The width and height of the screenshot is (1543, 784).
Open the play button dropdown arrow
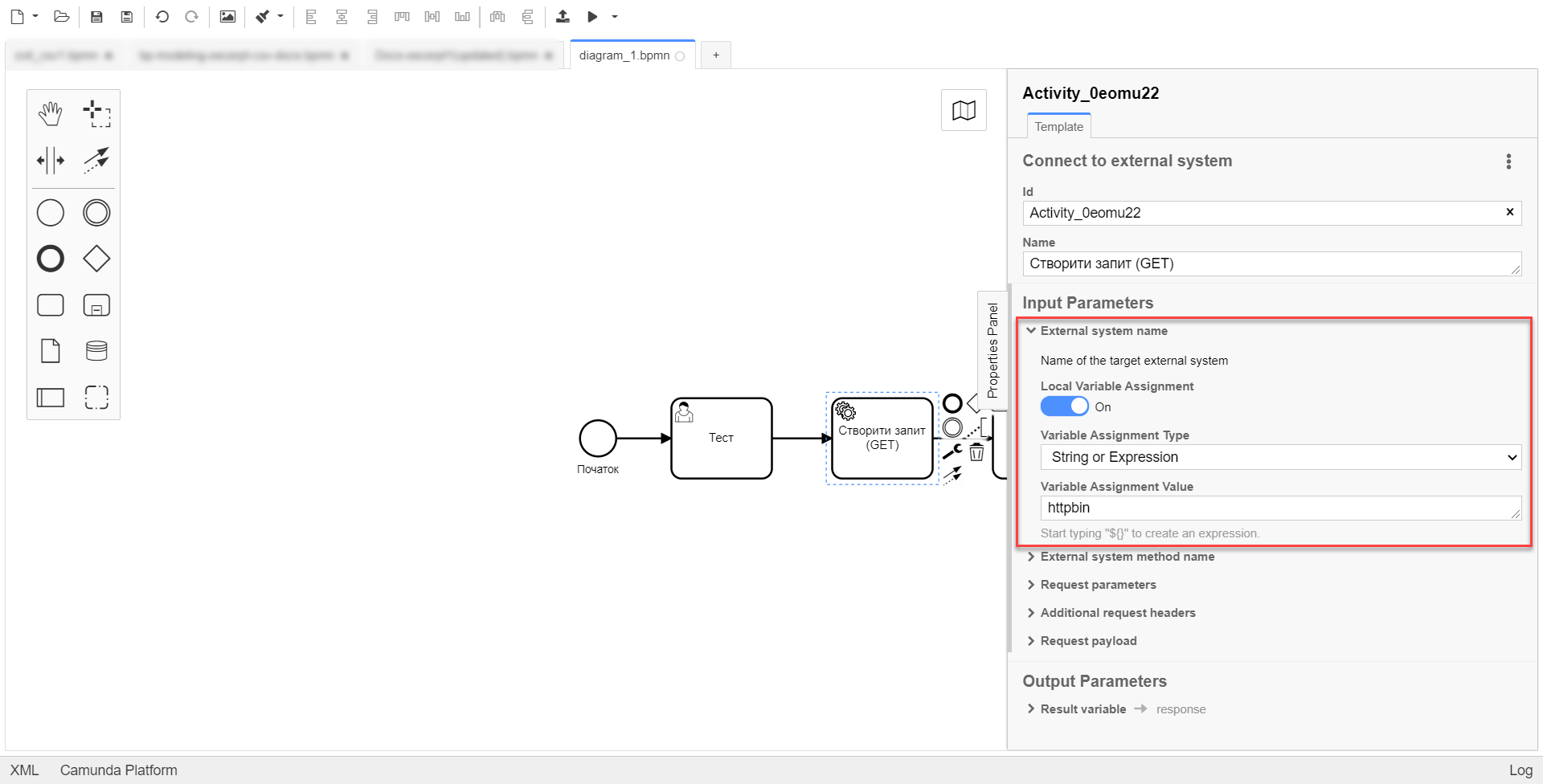615,16
